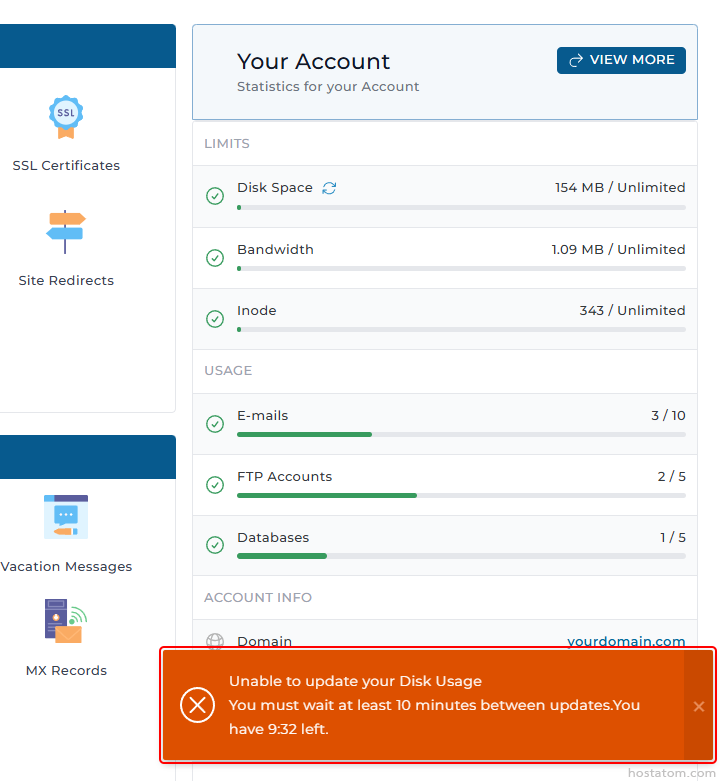720x781 pixels.
Task: Click the ACCOUNT INFO section header
Action: [258, 597]
